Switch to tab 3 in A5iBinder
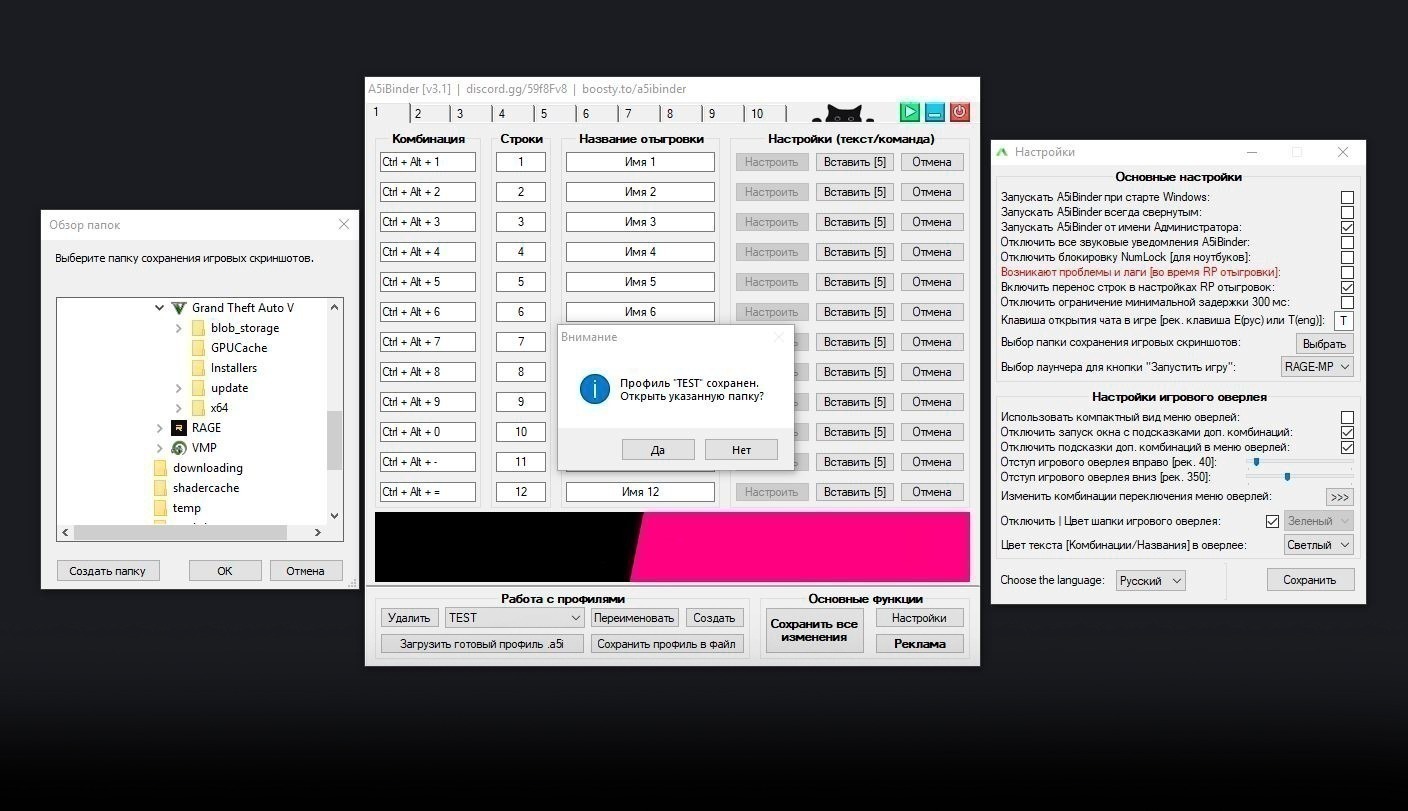 [471, 114]
